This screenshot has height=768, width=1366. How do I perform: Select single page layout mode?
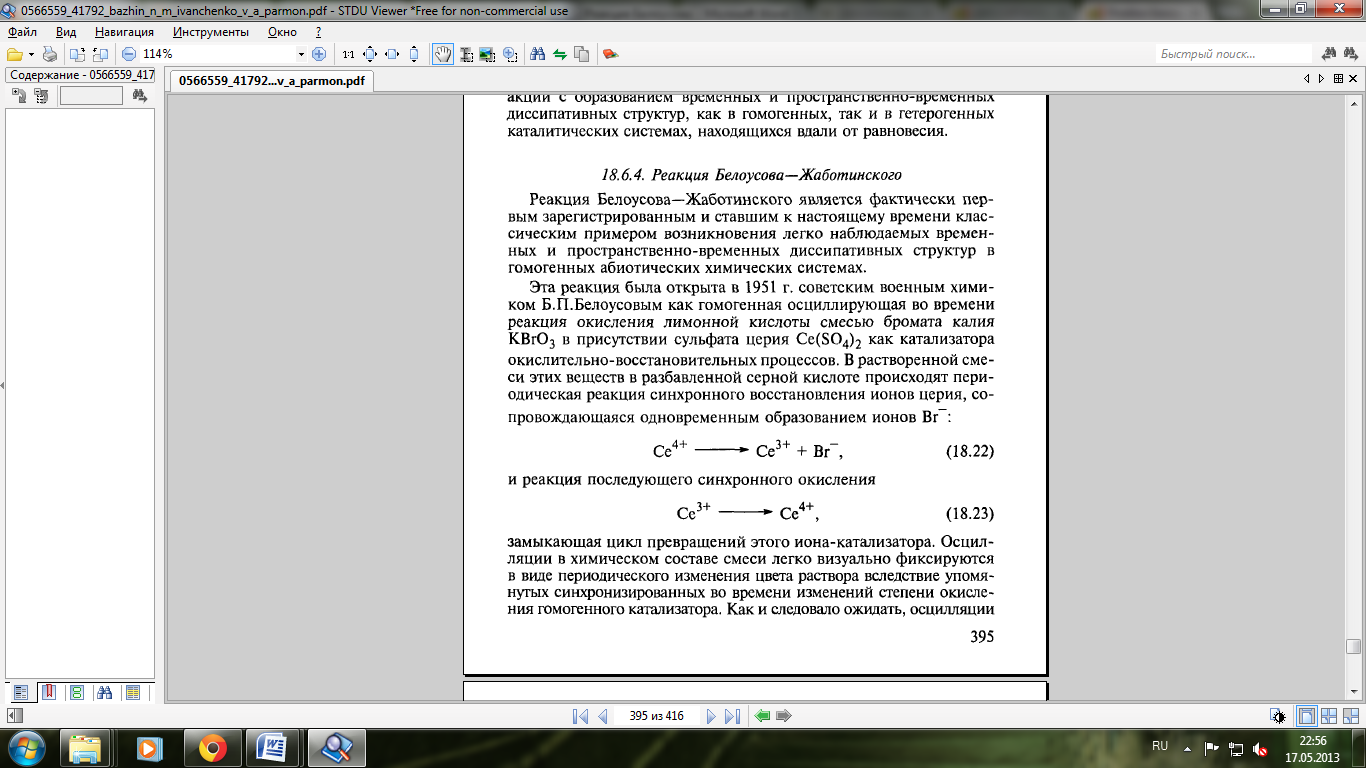[1306, 716]
